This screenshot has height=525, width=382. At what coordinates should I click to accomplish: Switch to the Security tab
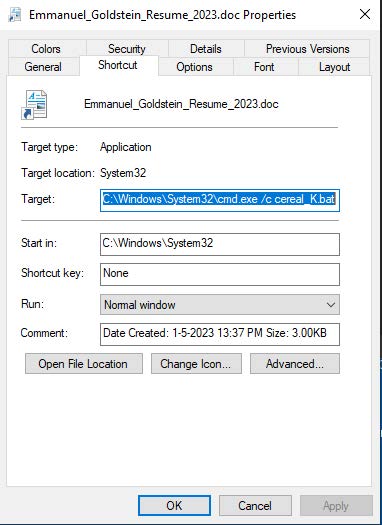point(127,49)
